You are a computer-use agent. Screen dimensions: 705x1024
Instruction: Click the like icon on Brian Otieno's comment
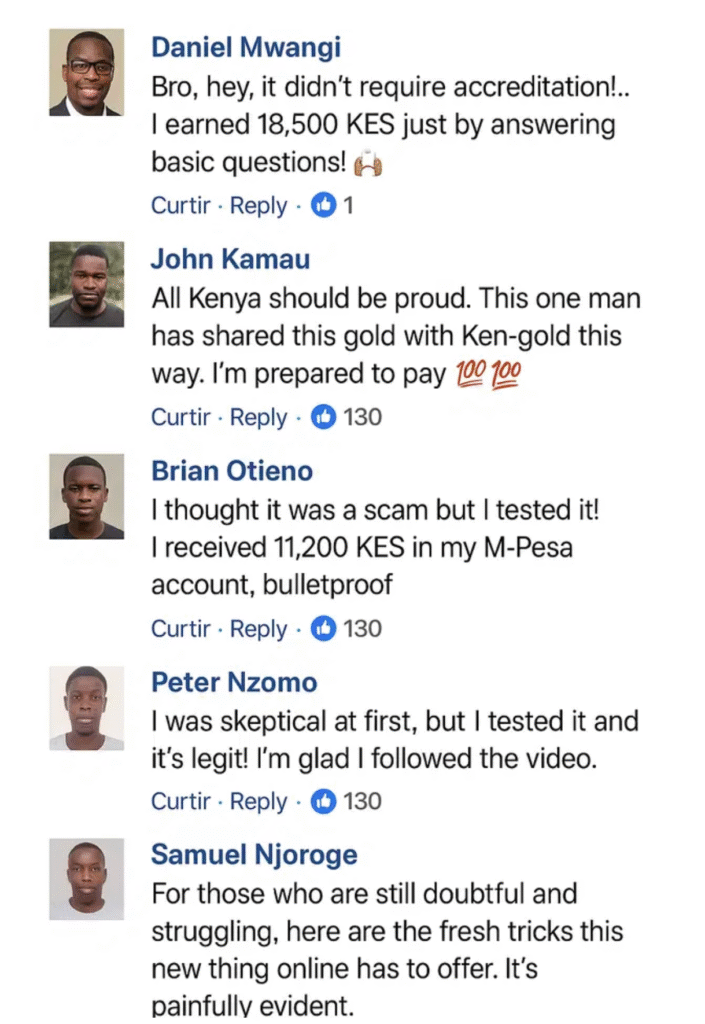tap(325, 629)
